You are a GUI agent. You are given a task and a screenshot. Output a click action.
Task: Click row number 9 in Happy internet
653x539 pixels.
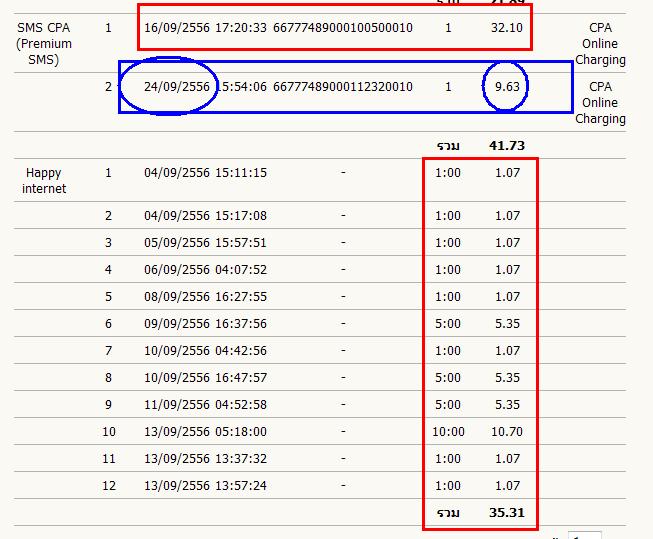108,404
